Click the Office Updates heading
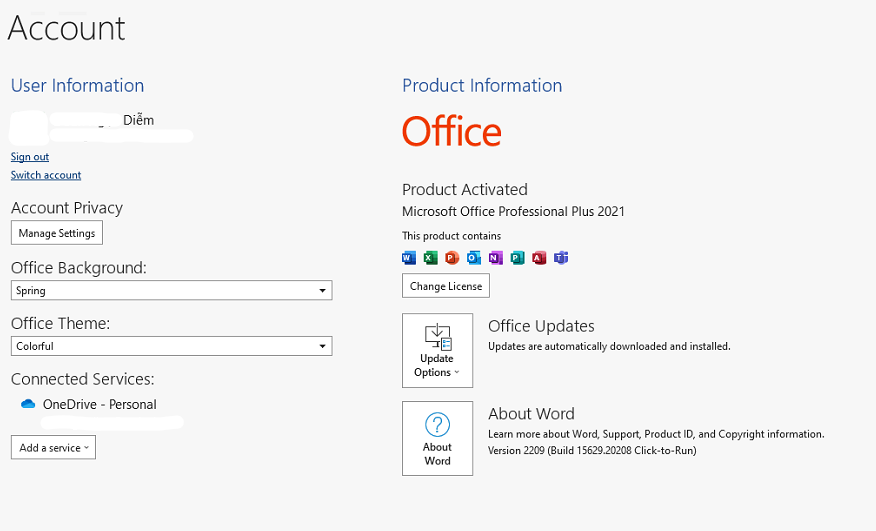This screenshot has height=531, width=876. click(x=541, y=326)
